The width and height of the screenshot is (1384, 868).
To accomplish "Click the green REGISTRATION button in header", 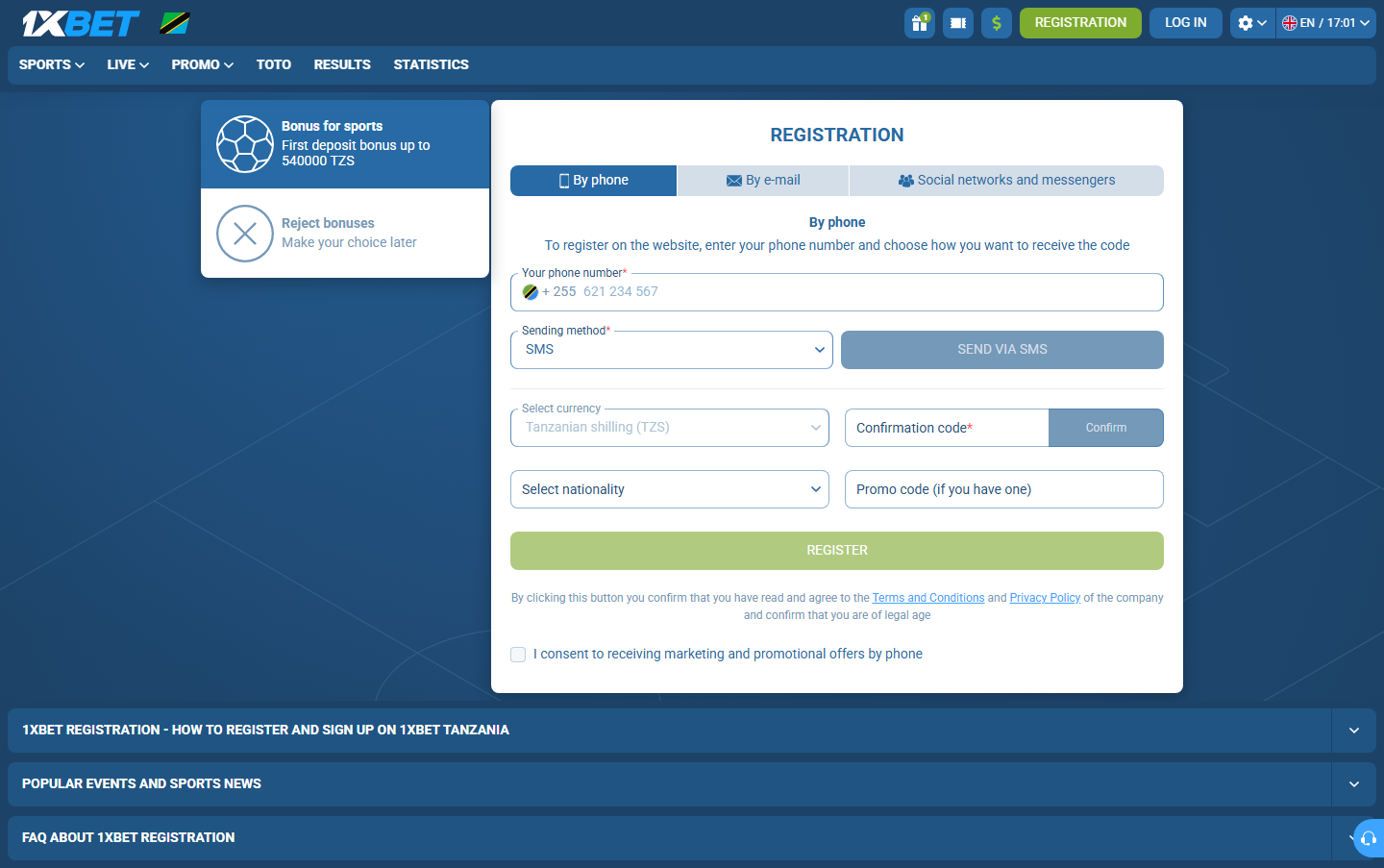I will pyautogui.click(x=1080, y=23).
